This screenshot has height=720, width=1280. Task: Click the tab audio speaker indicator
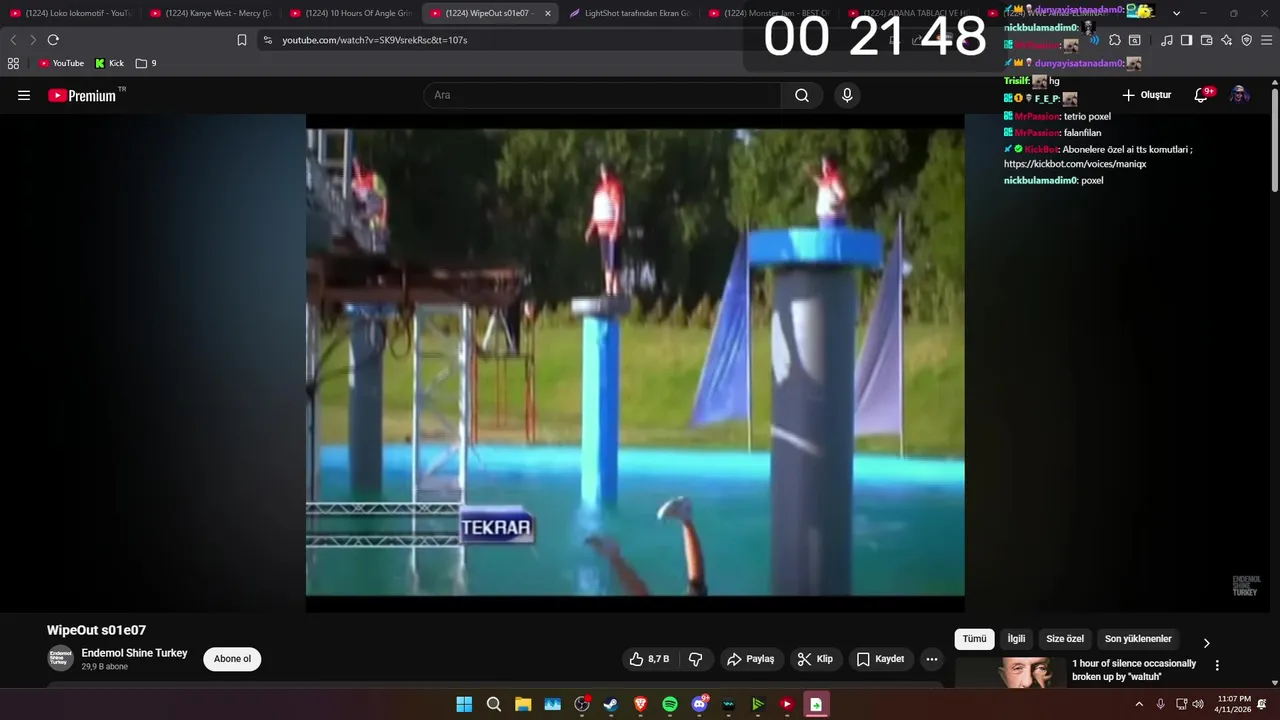[1094, 40]
